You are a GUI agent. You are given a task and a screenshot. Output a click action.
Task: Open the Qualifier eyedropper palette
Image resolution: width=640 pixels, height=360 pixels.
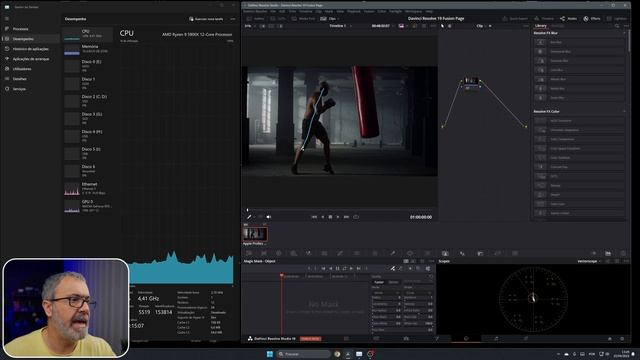392,253
